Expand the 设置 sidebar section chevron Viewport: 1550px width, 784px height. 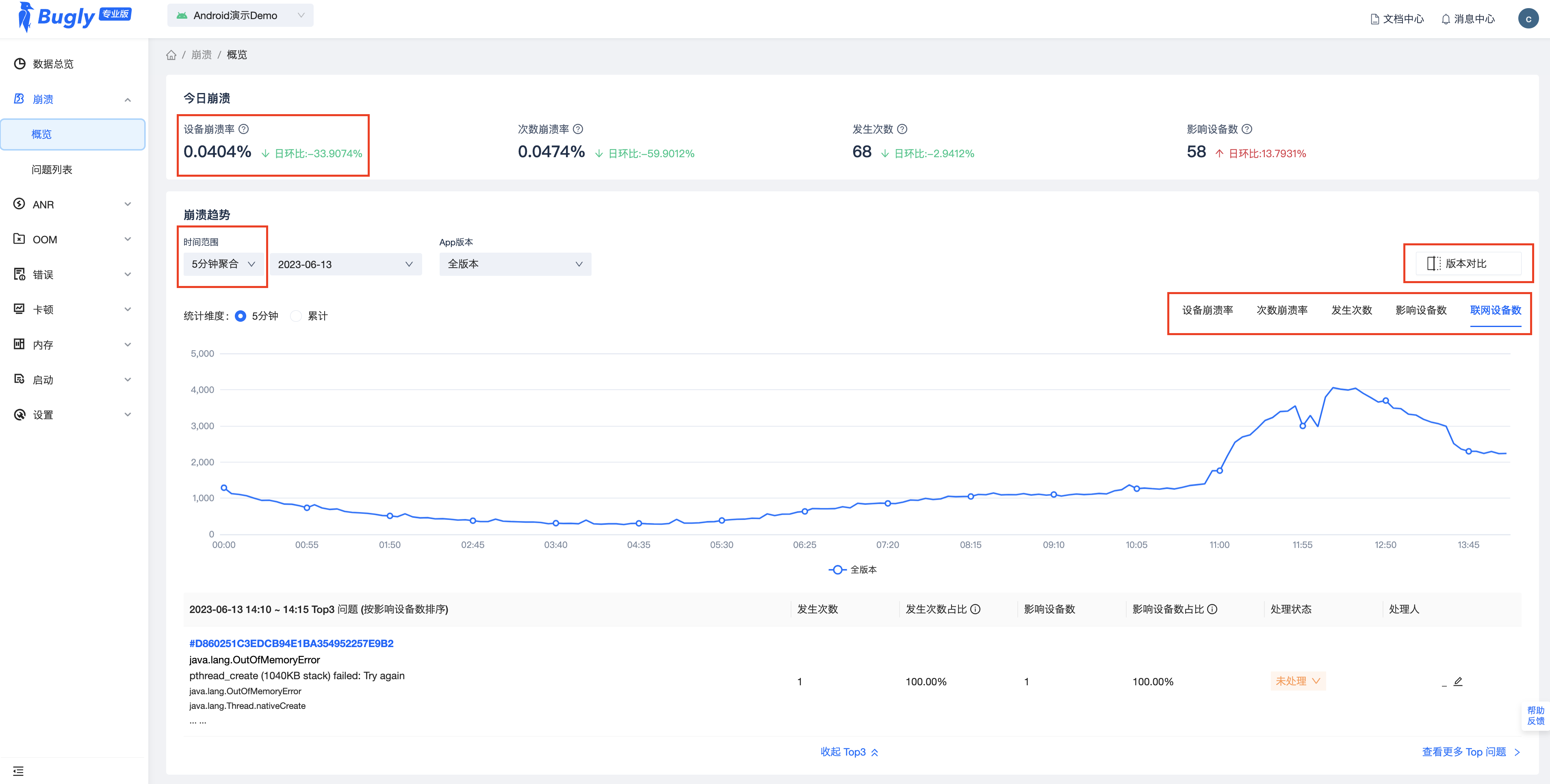(128, 415)
